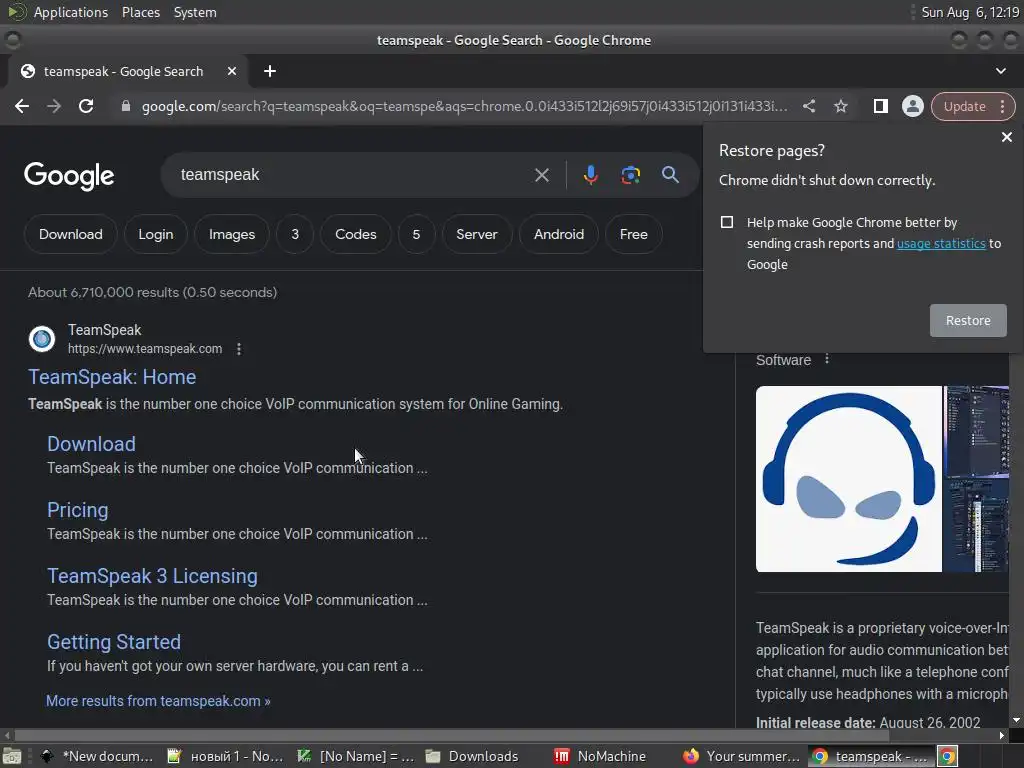Screen dimensions: 1024x768
Task: Open the Chrome profile avatar
Action: point(912,106)
